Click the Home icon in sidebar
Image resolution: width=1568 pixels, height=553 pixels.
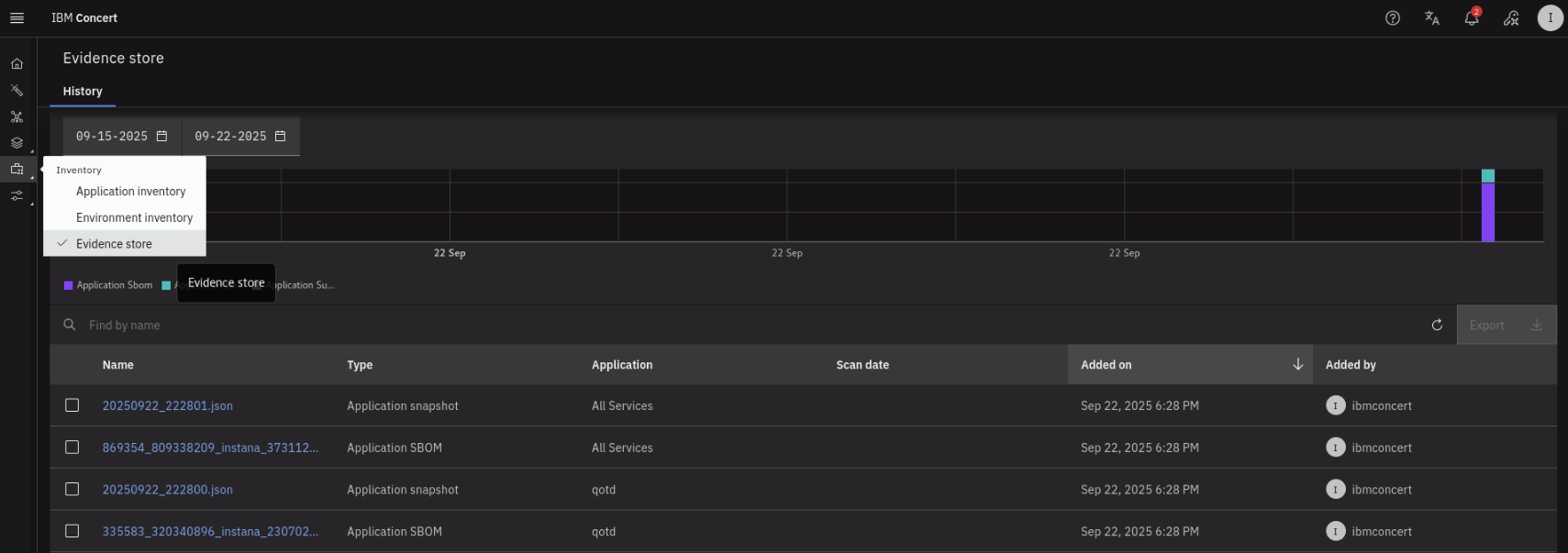(x=17, y=64)
